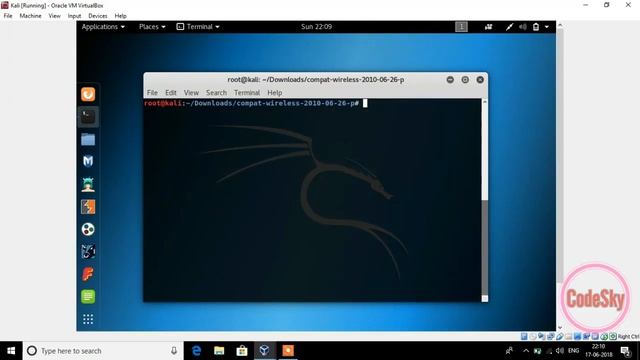
Task: Select the orange recorder app in taskbar
Action: pos(288,351)
